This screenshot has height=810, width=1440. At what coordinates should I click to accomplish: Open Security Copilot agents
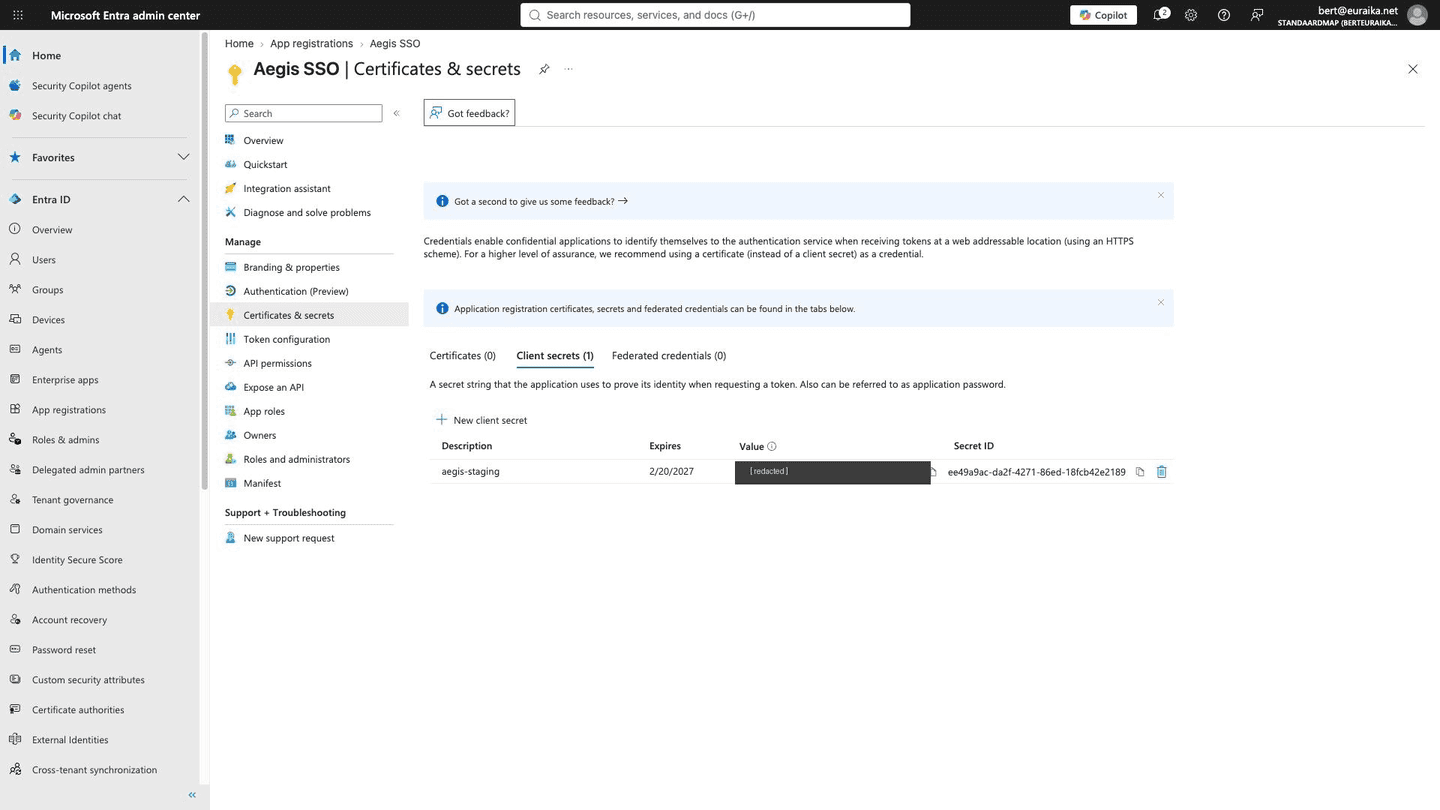81,85
